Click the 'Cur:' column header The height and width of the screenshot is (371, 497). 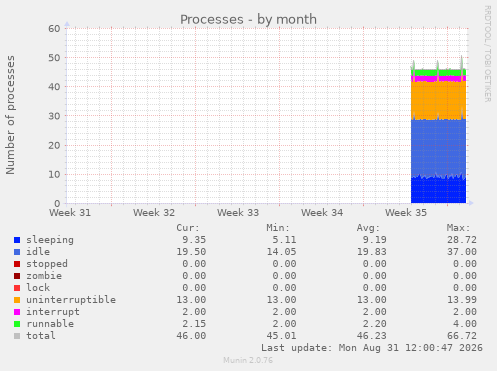(x=188, y=228)
